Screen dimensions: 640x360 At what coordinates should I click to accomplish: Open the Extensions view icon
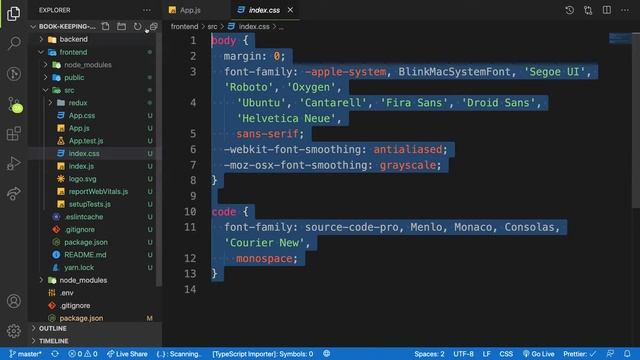click(x=13, y=133)
